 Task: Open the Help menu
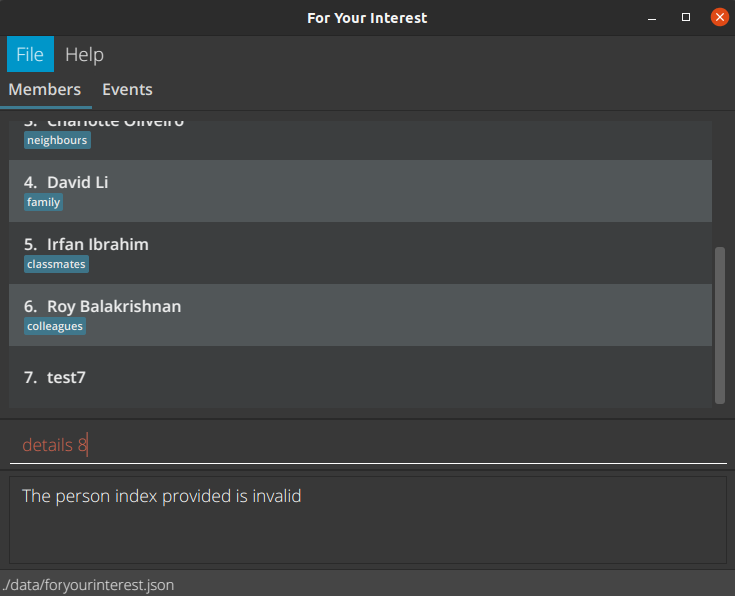pyautogui.click(x=84, y=54)
